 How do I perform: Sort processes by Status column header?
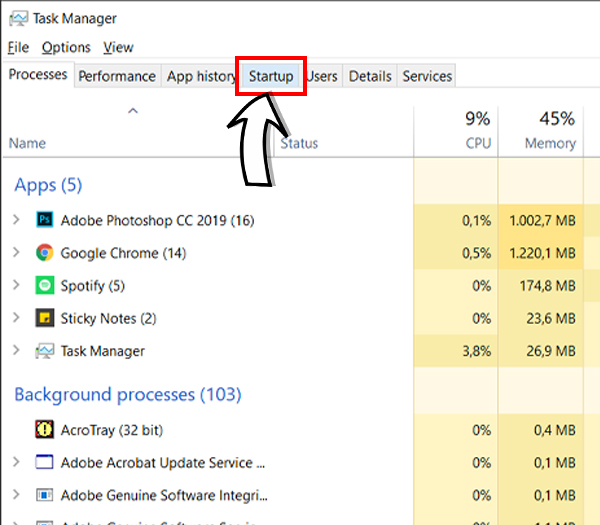point(299,143)
